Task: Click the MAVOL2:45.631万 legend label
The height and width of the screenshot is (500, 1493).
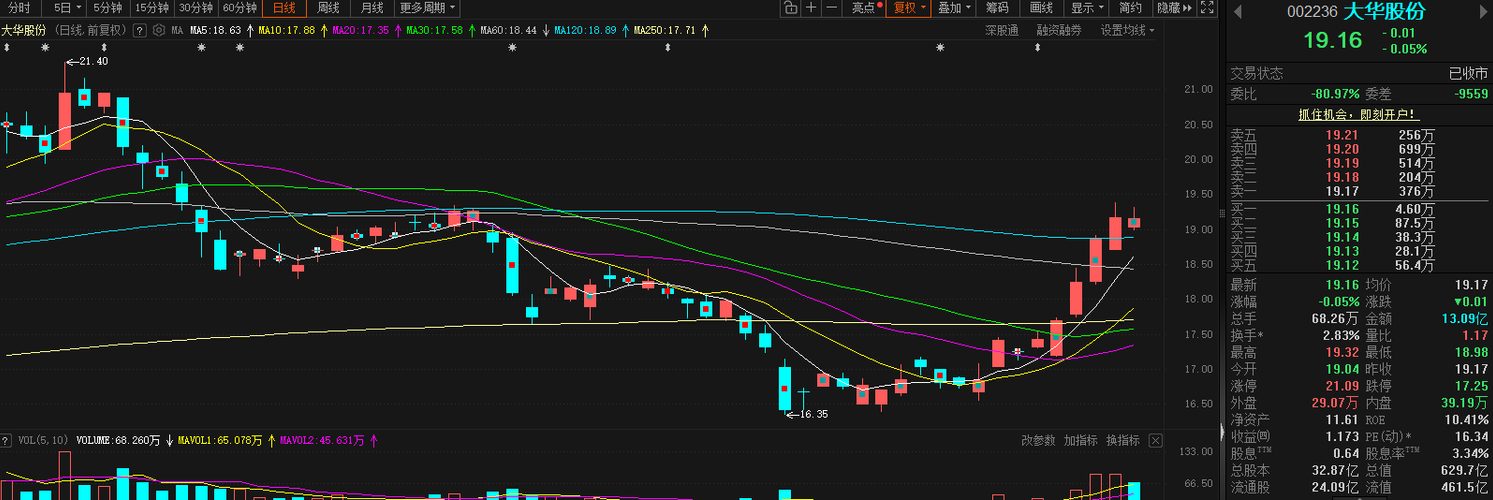Action: click(322, 440)
